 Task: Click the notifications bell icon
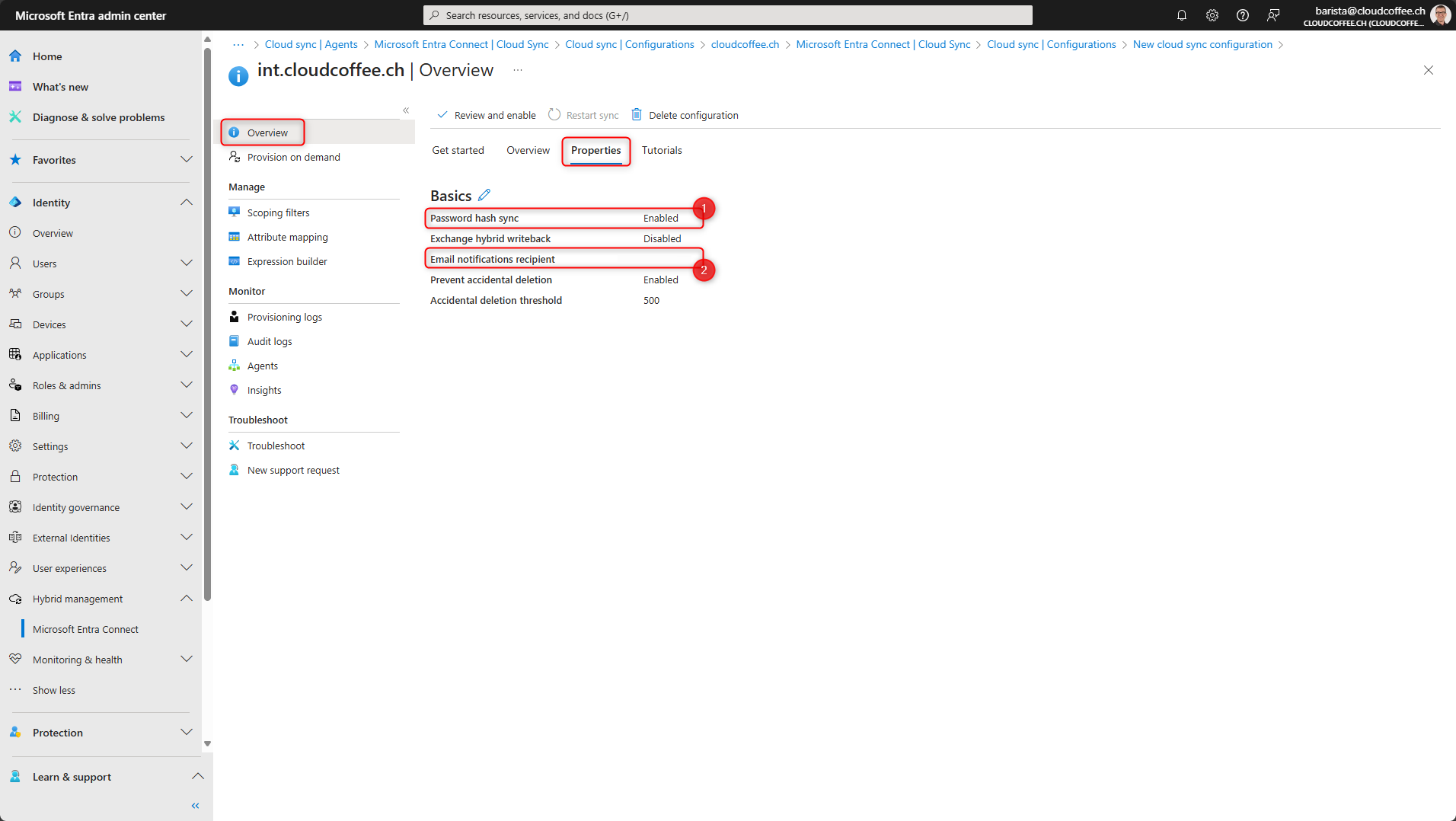coord(1181,15)
